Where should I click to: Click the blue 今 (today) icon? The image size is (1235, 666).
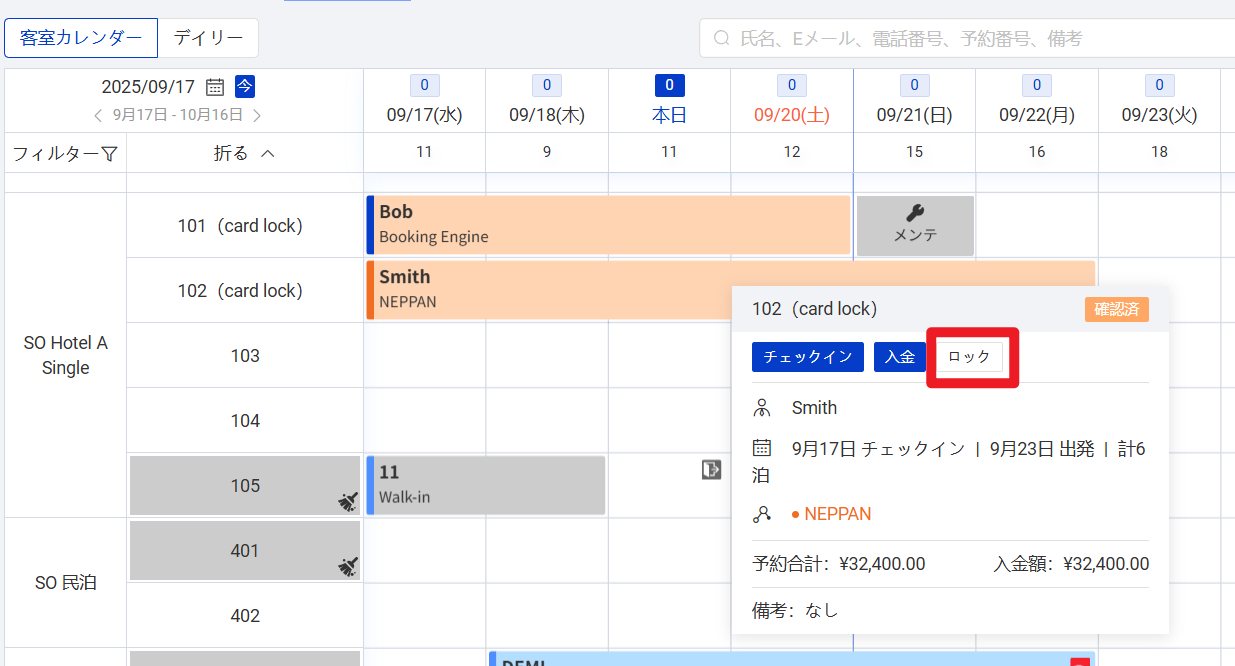click(245, 87)
